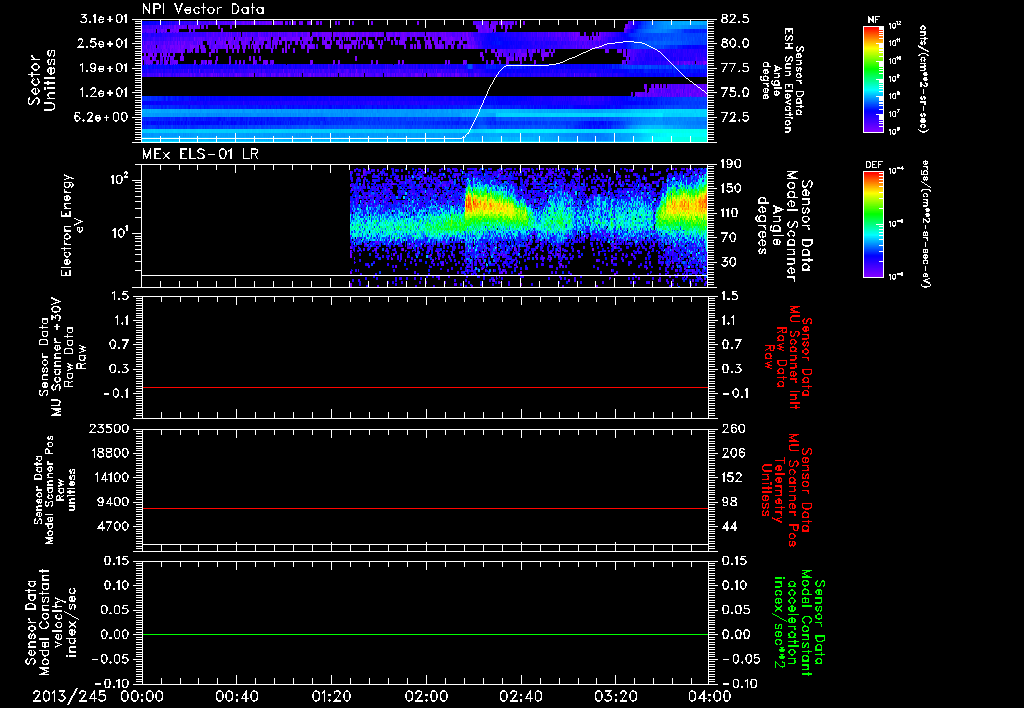Click the '75.0' Sun elevation axis value
This screenshot has width=1024, height=708.
coord(735,93)
